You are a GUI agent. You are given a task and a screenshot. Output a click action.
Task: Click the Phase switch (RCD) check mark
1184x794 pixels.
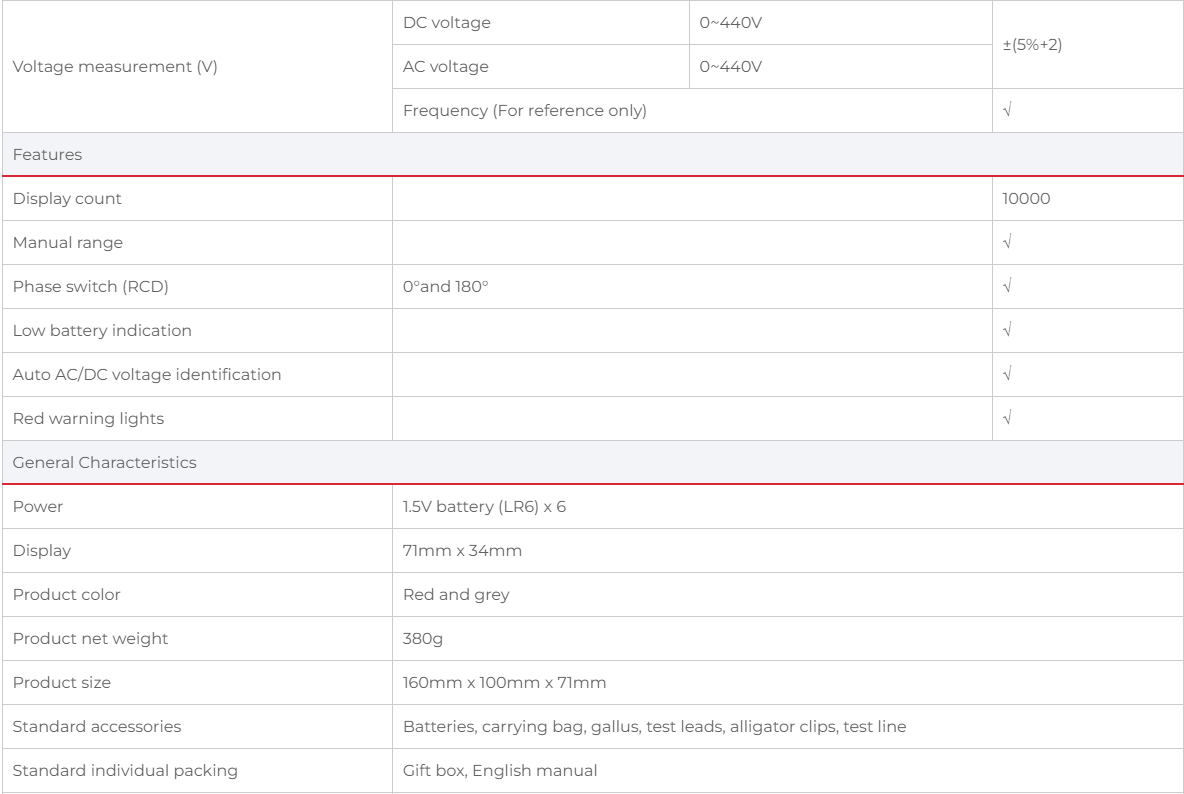coord(1007,287)
